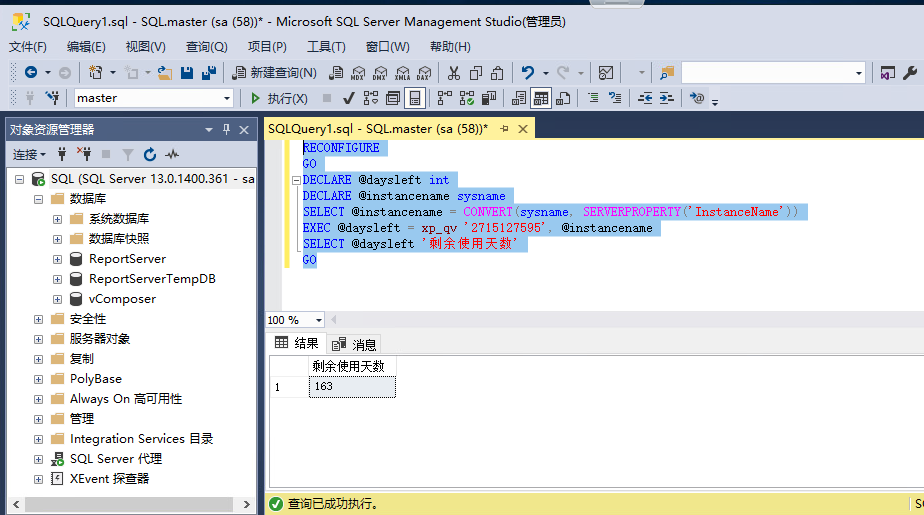Switch to the 消息 tab

pos(354,344)
